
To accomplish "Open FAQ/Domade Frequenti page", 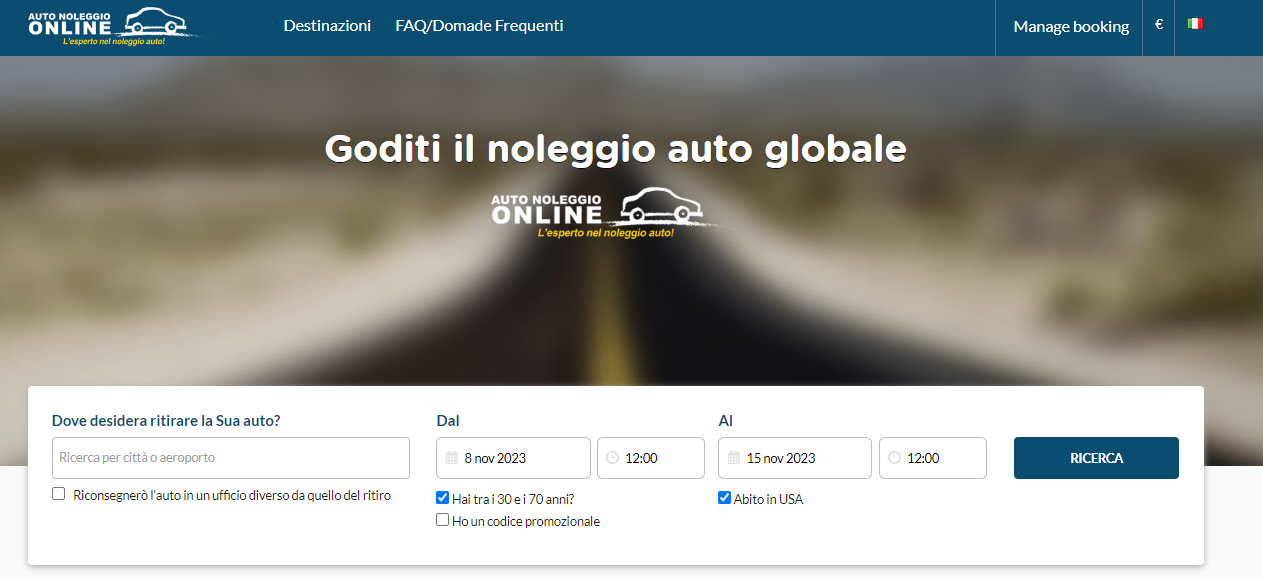I will (x=479, y=26).
